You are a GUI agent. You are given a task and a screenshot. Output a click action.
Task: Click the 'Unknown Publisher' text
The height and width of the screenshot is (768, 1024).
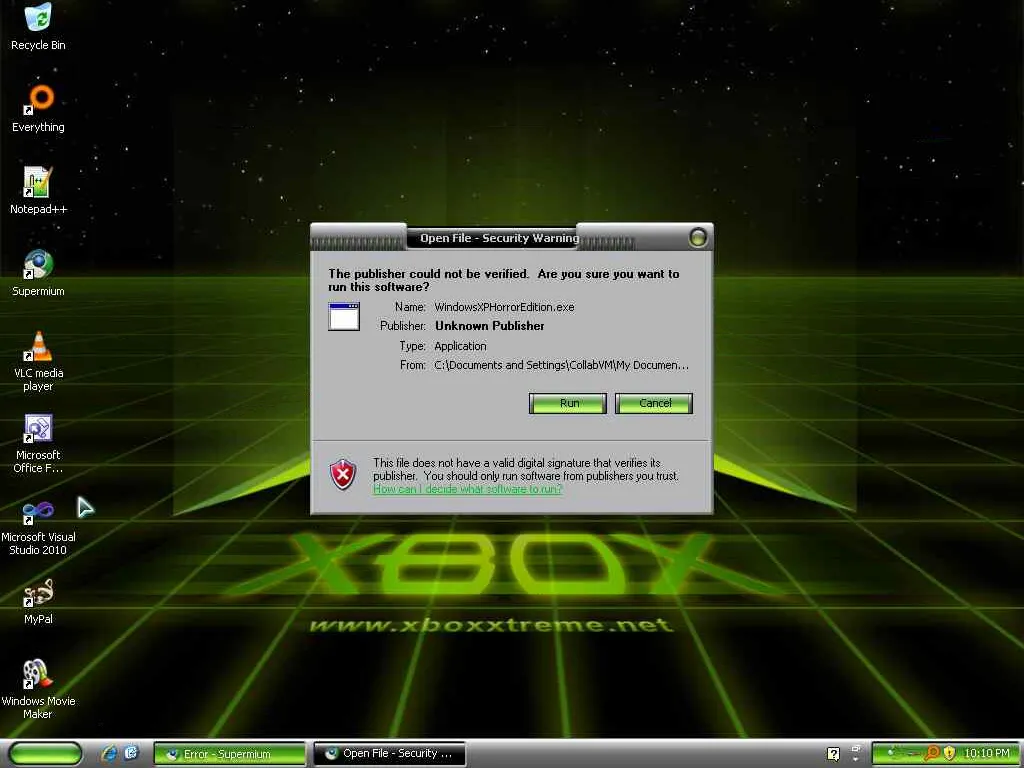489,326
